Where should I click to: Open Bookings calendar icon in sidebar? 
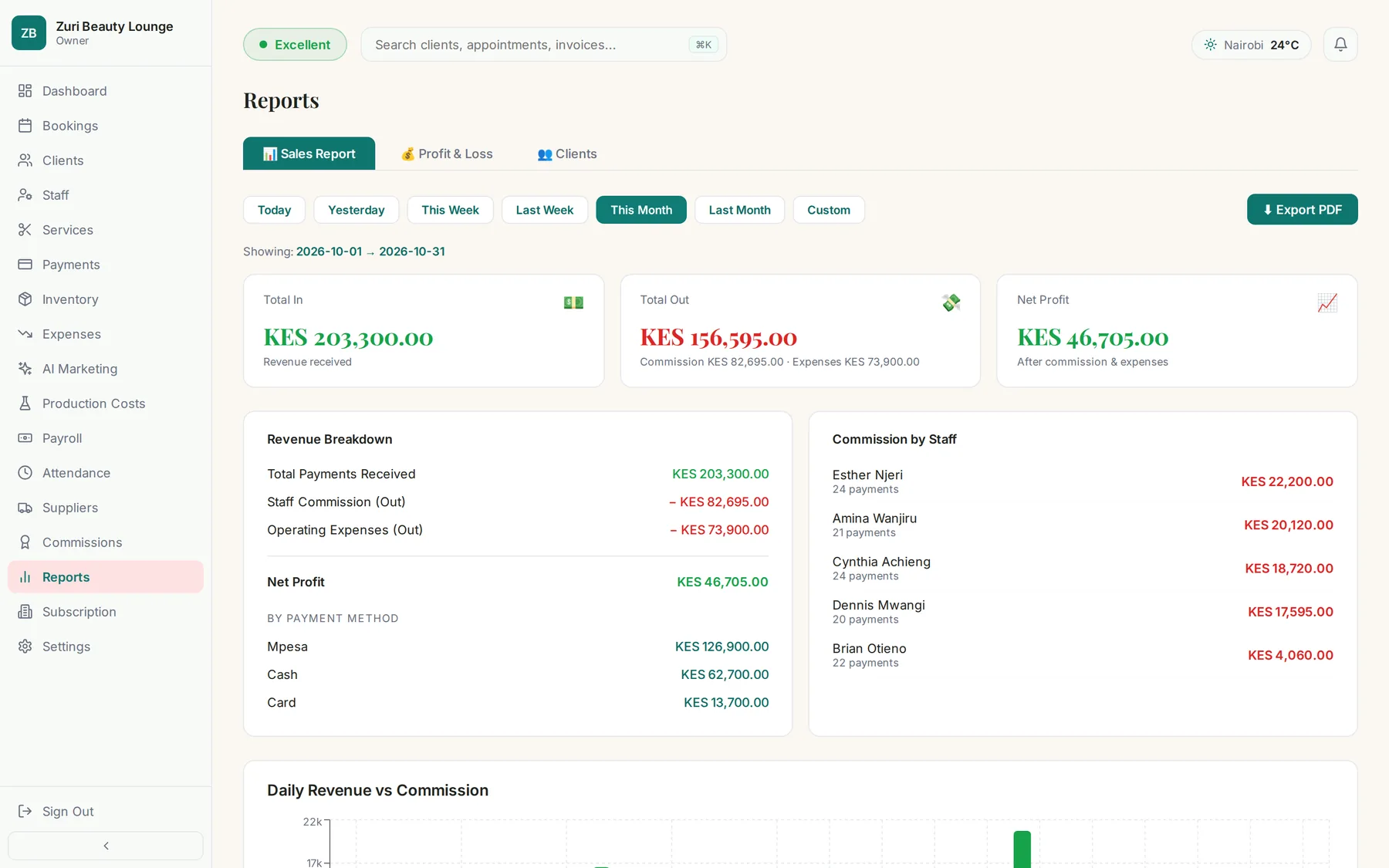click(x=25, y=126)
